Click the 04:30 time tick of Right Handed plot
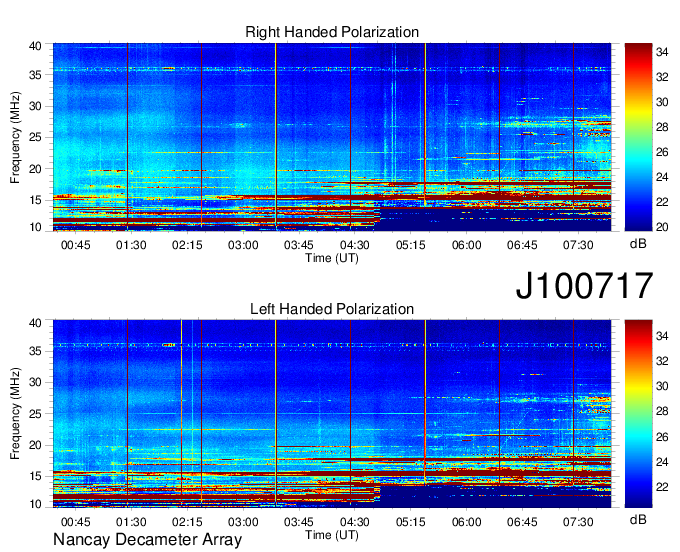This screenshot has width=680, height=552. [354, 245]
